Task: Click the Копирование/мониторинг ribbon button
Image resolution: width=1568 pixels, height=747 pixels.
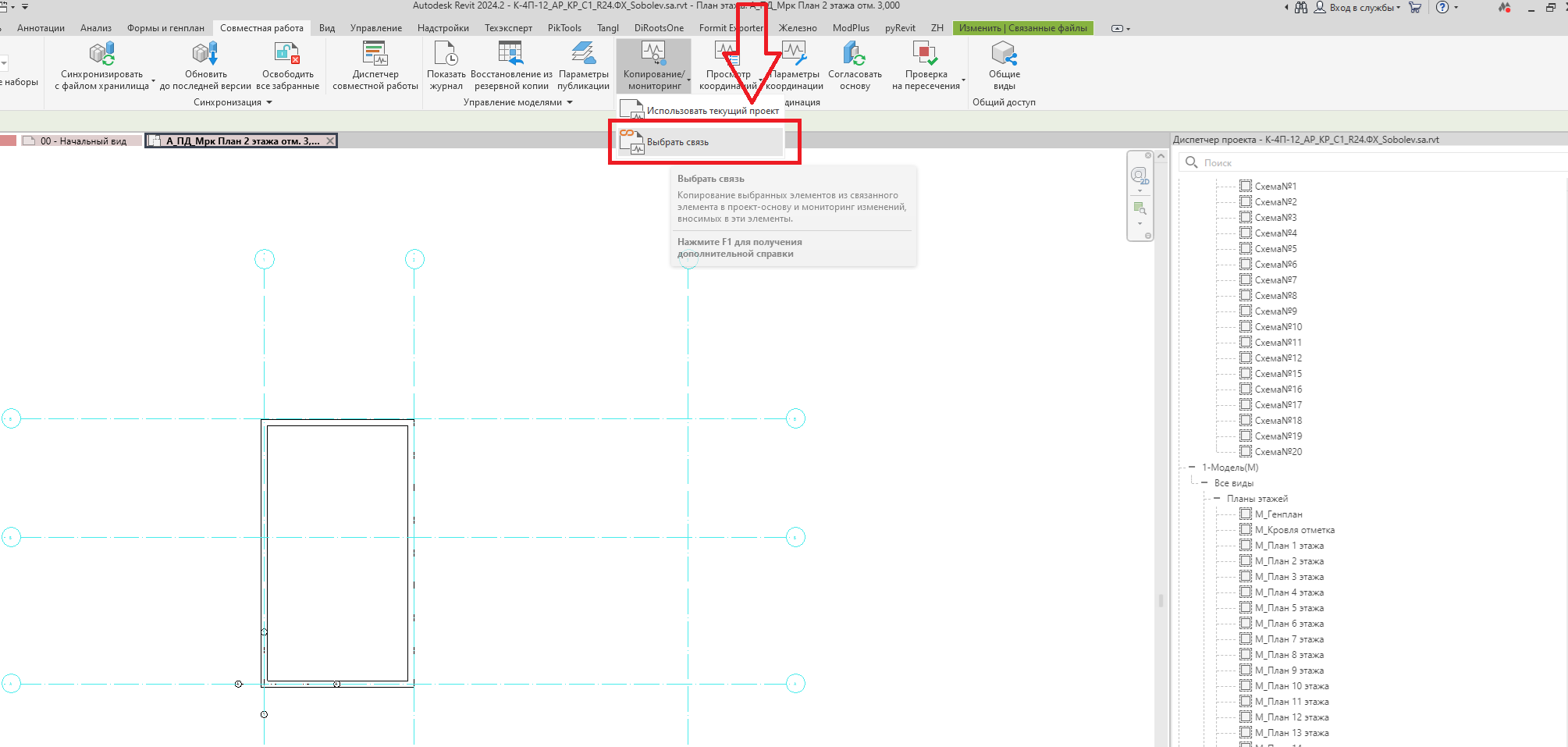Action: [654, 66]
